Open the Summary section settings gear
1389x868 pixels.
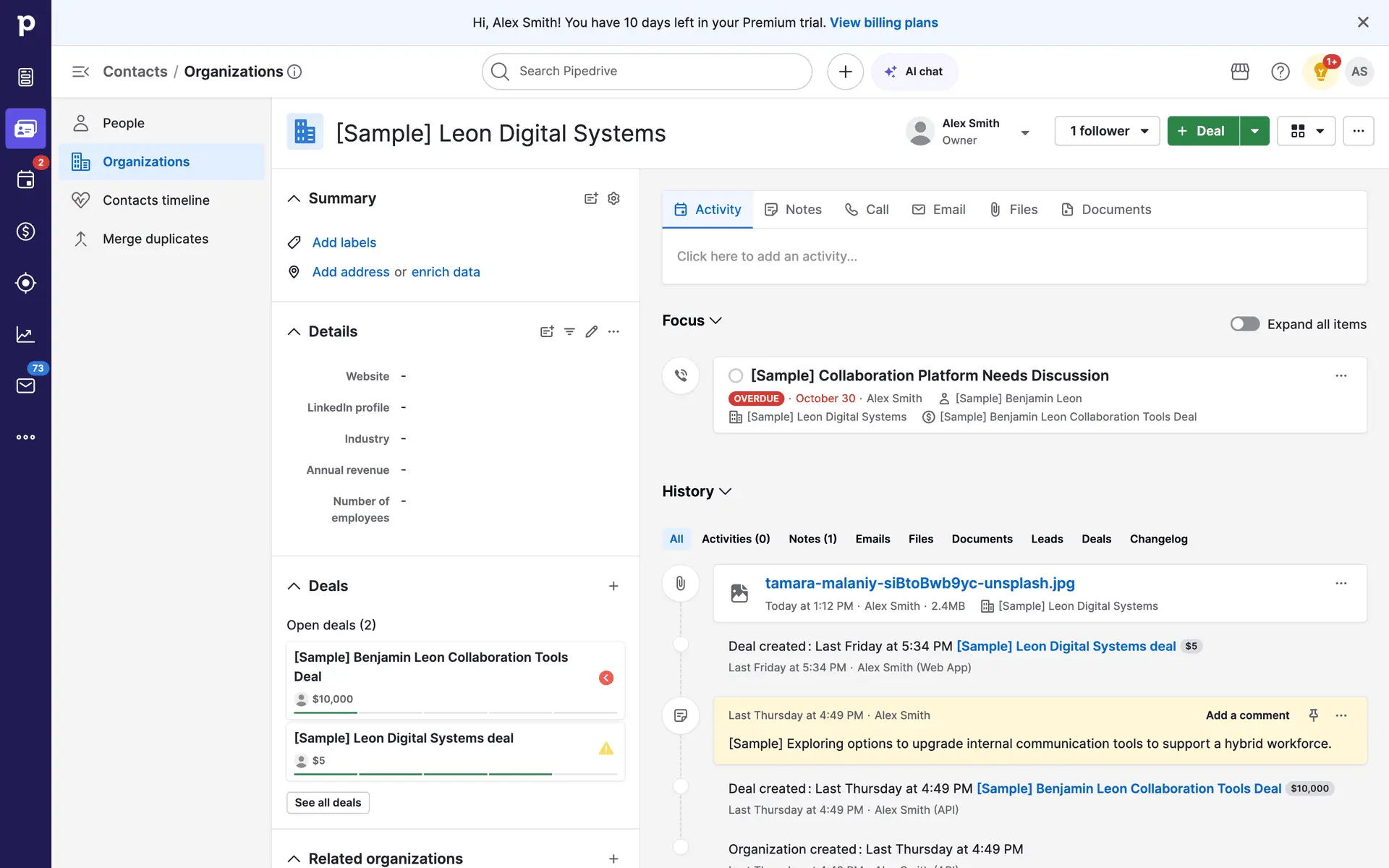coord(613,198)
